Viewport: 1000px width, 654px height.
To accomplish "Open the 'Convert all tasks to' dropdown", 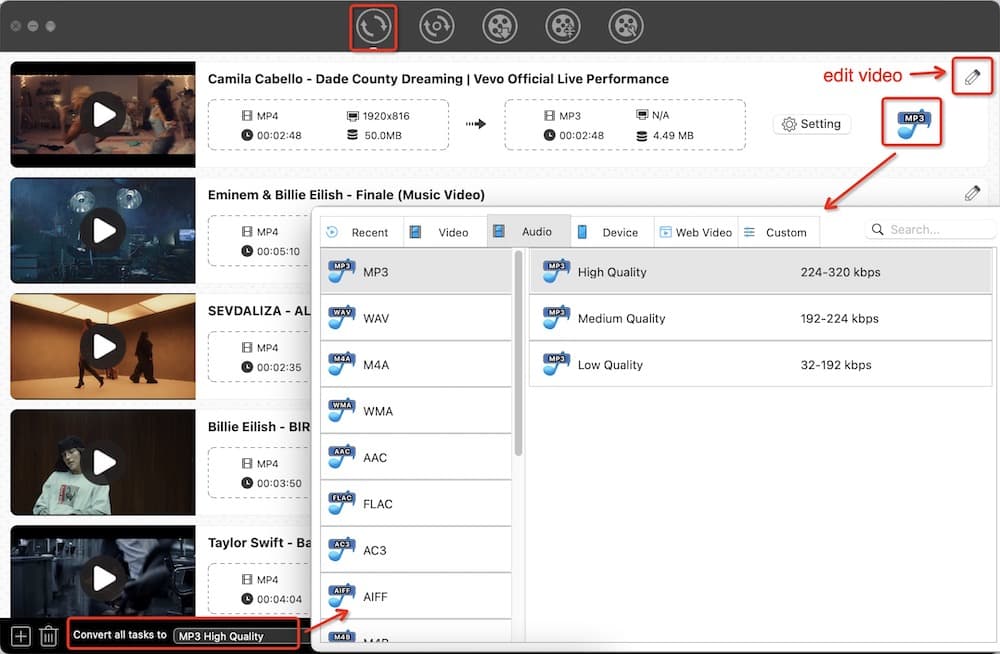I will coord(236,636).
